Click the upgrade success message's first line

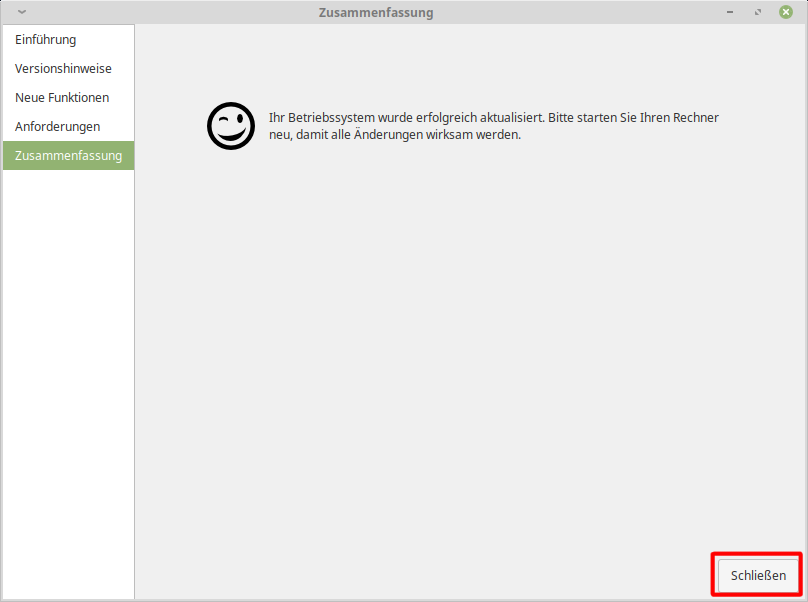point(494,117)
